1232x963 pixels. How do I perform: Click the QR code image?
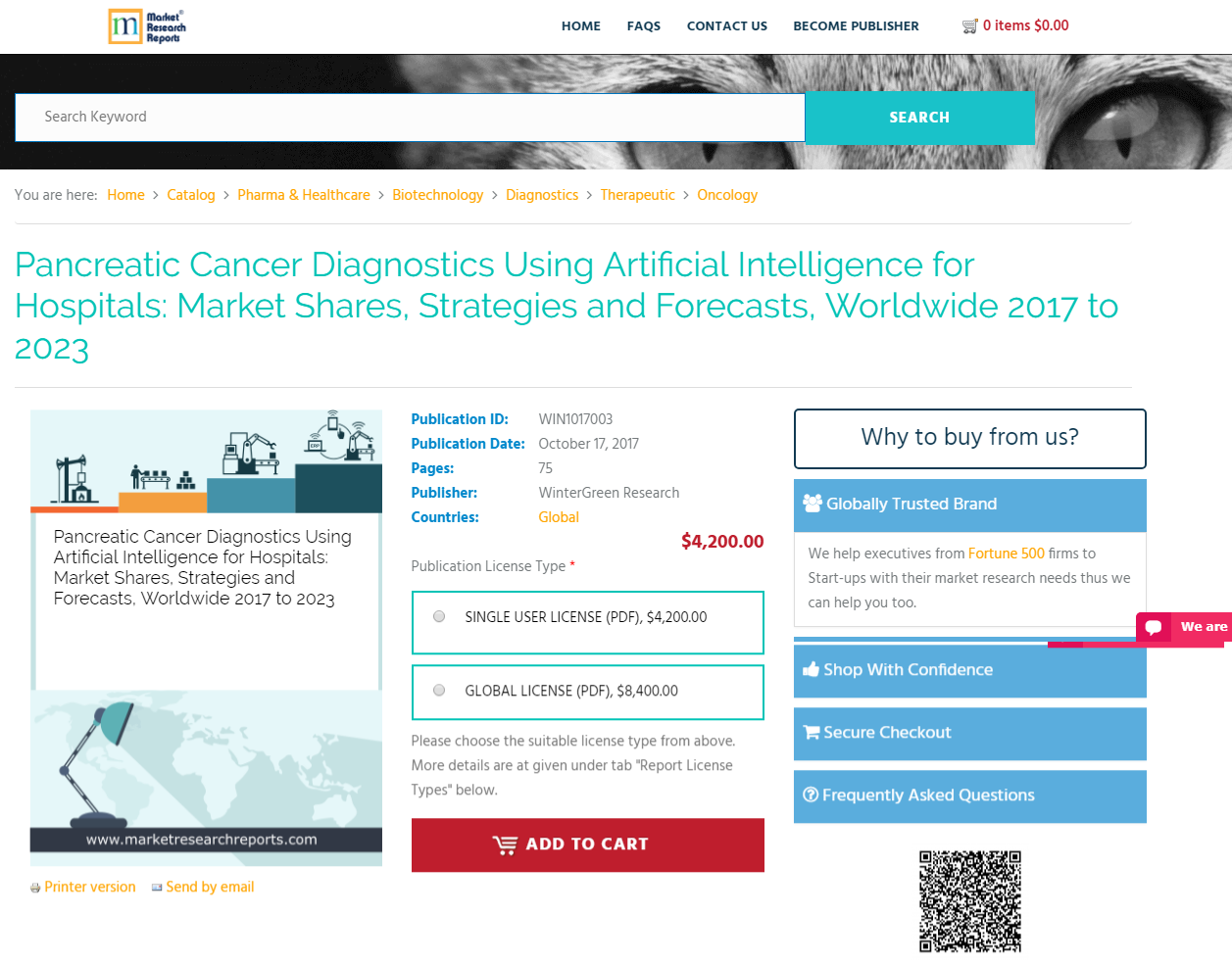click(970, 901)
